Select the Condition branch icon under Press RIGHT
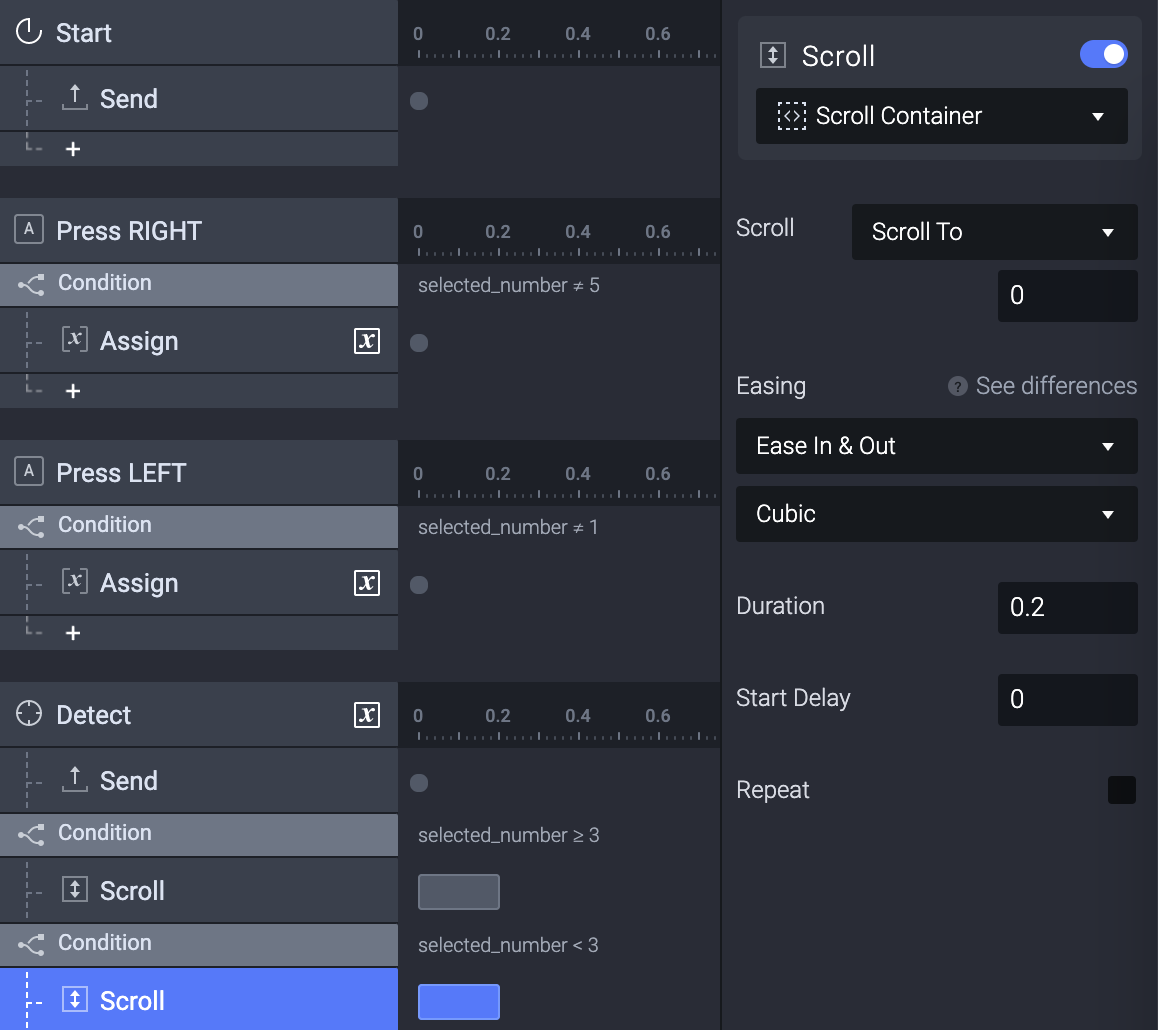Viewport: 1158px width, 1030px height. click(31, 284)
